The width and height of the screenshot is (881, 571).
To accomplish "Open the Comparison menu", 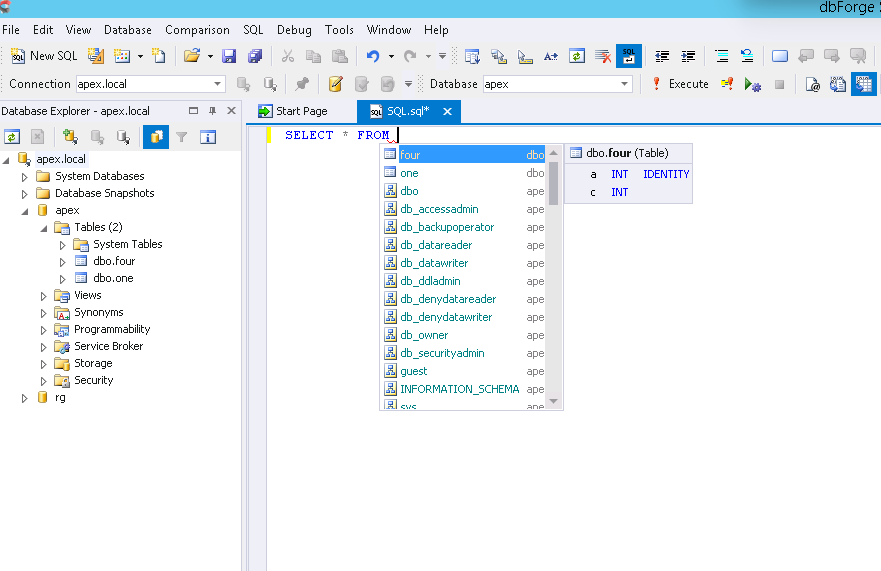I will click(x=197, y=30).
